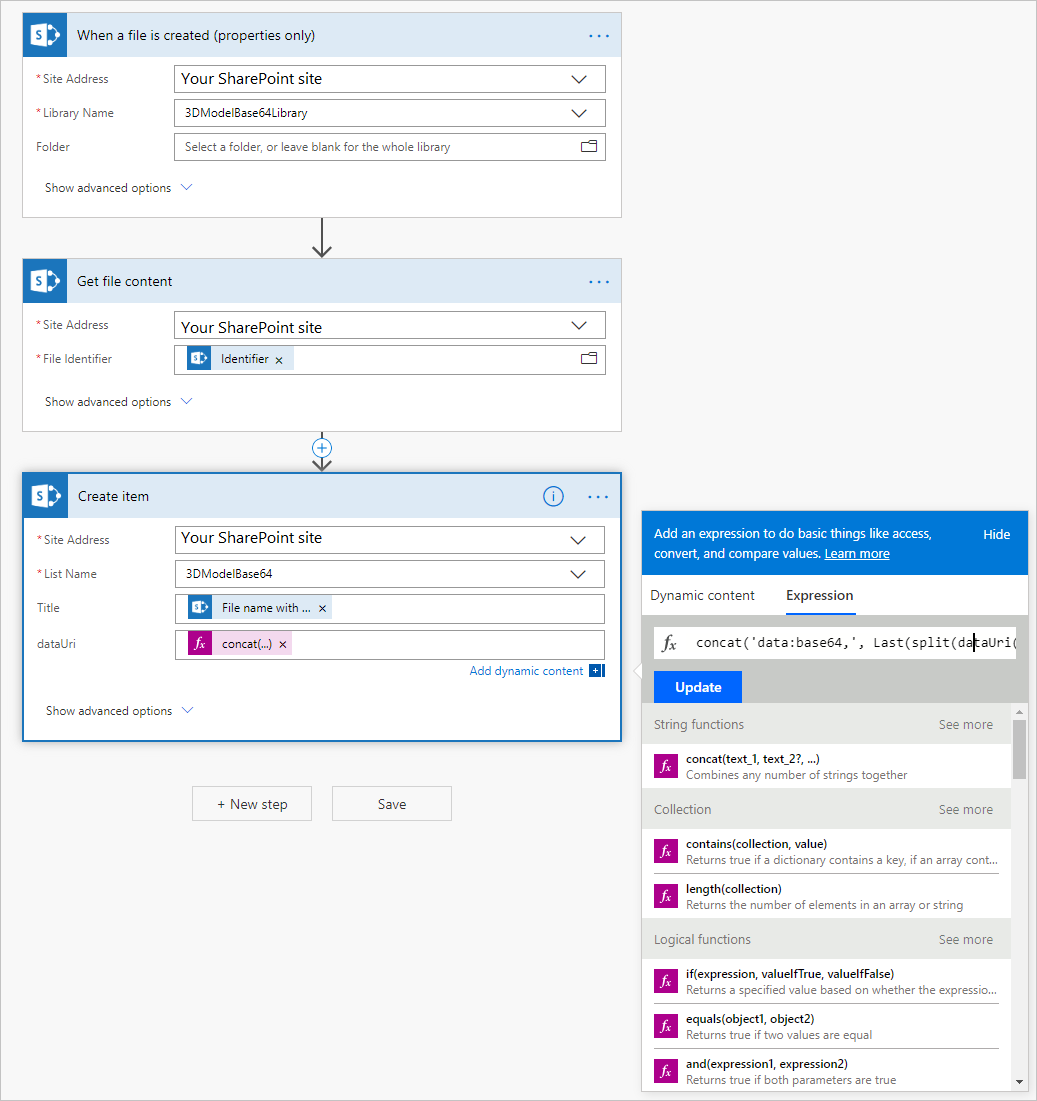Click the dataUri input field
1037x1101 pixels.
tap(390, 645)
